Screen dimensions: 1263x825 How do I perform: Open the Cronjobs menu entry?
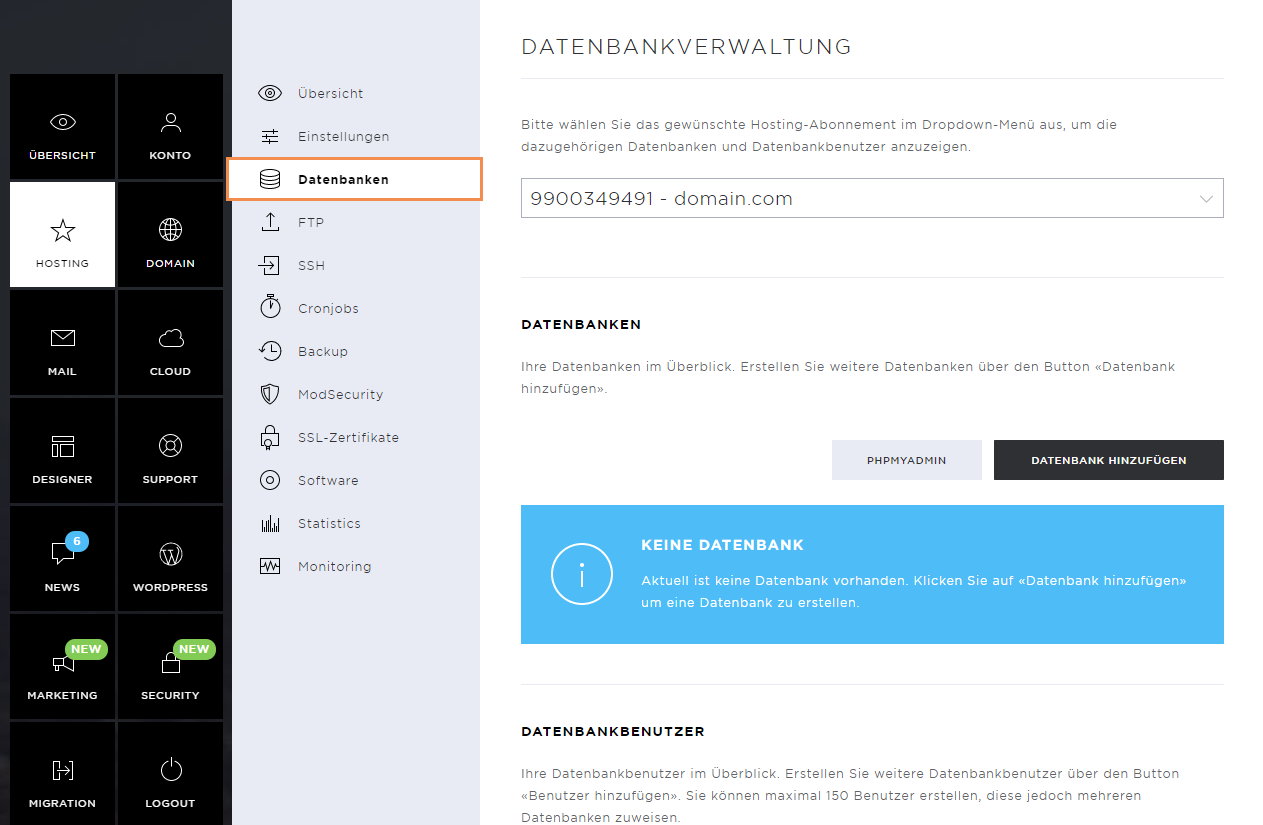pyautogui.click(x=328, y=308)
